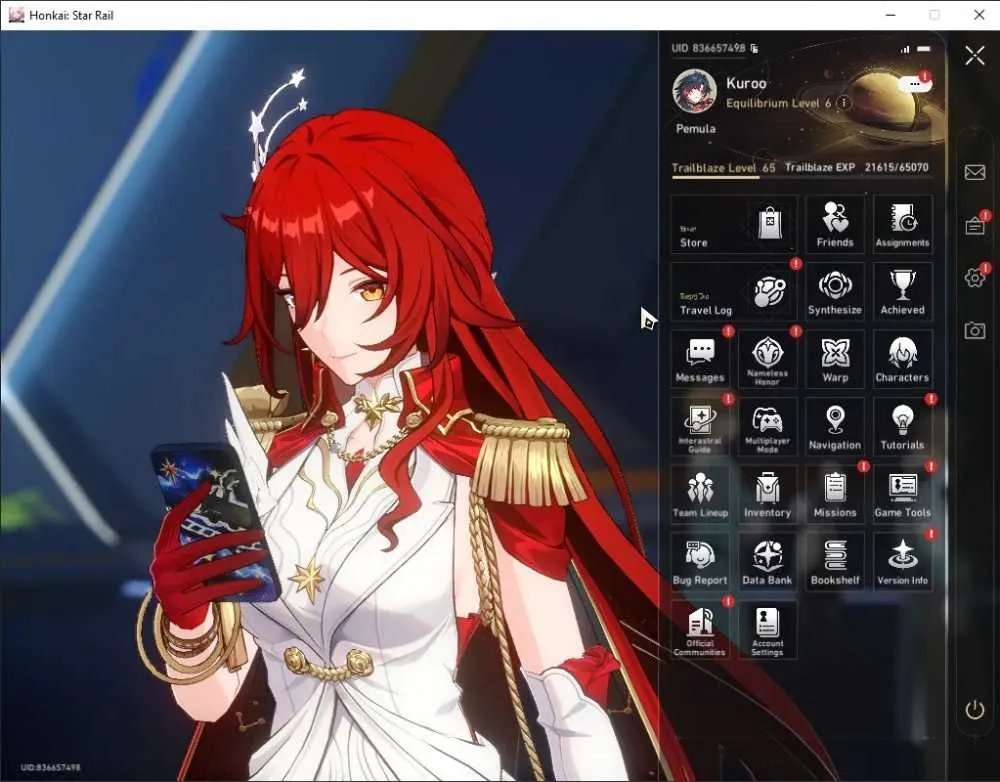This screenshot has height=782, width=1000.
Task: Open Multiplayer Mode
Action: [x=767, y=427]
